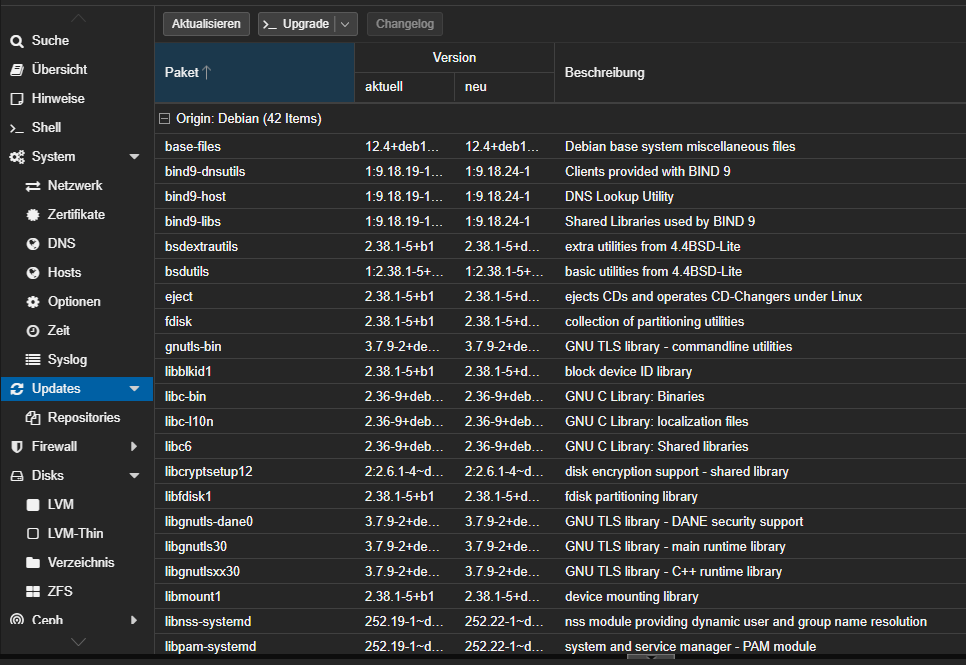Screen dimensions: 966x665
Task: Select the bsdextrautils package row
Action: pos(561,247)
